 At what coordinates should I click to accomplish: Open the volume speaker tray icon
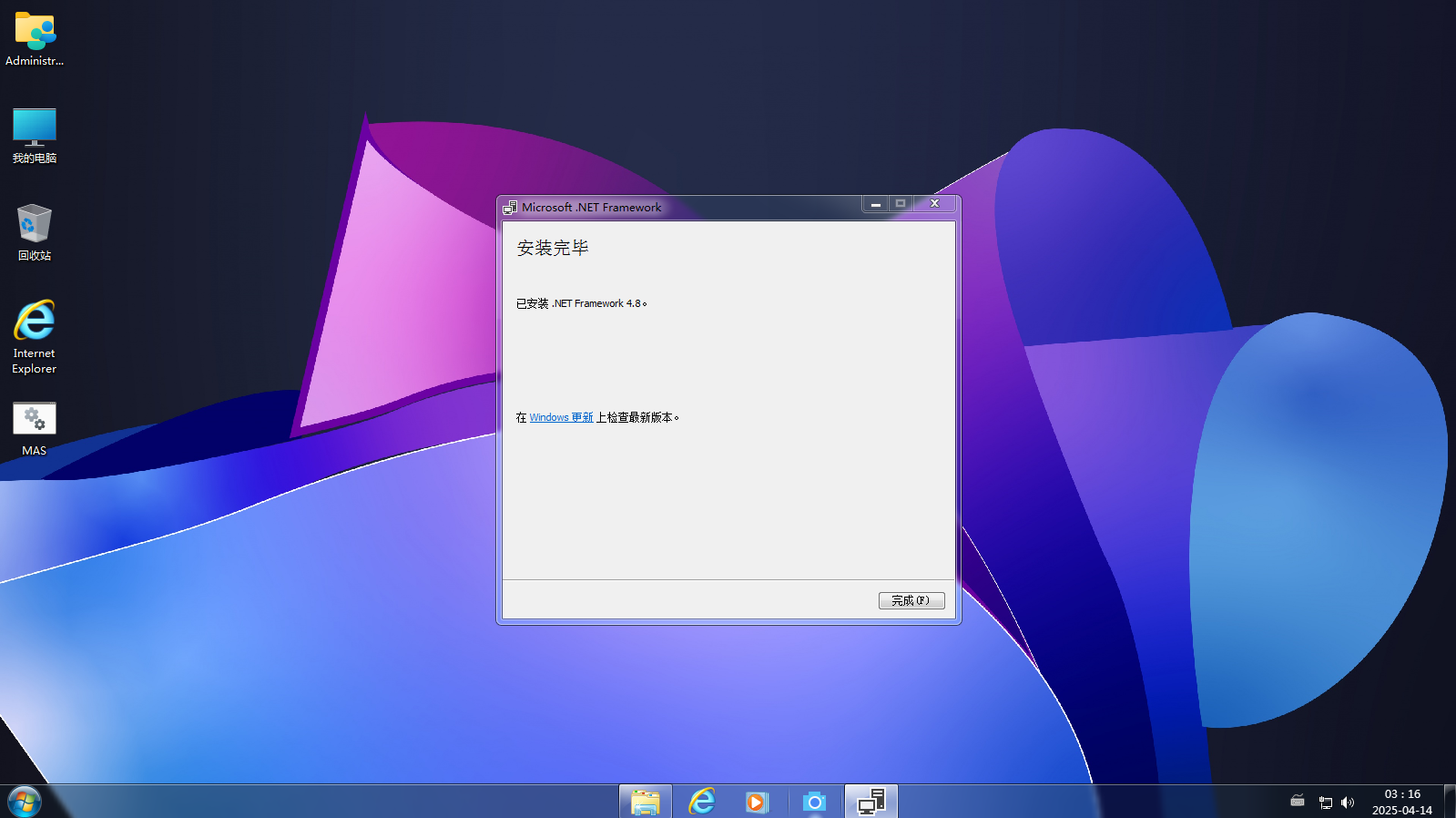click(x=1348, y=803)
